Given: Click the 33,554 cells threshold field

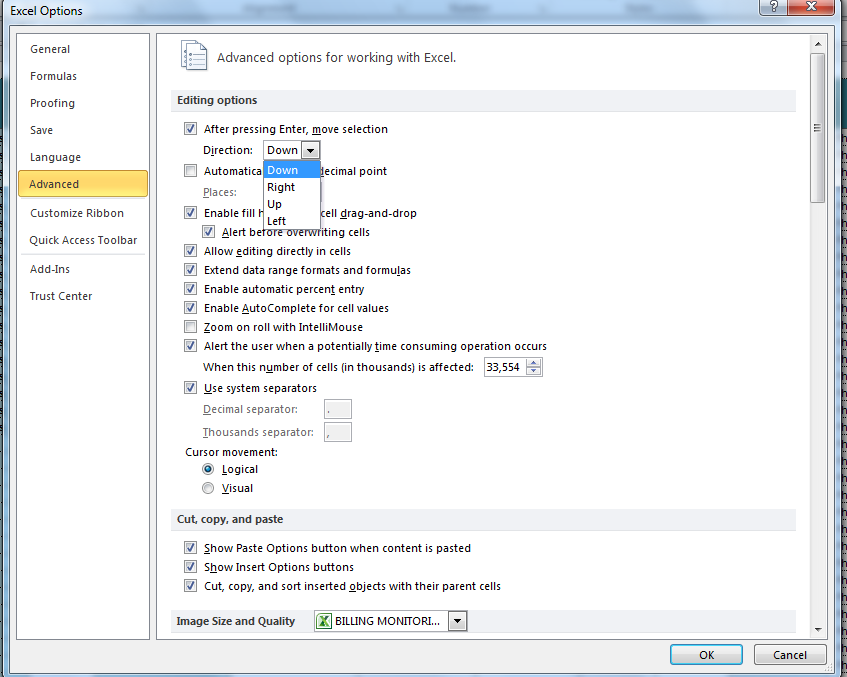Looking at the screenshot, I should (506, 367).
